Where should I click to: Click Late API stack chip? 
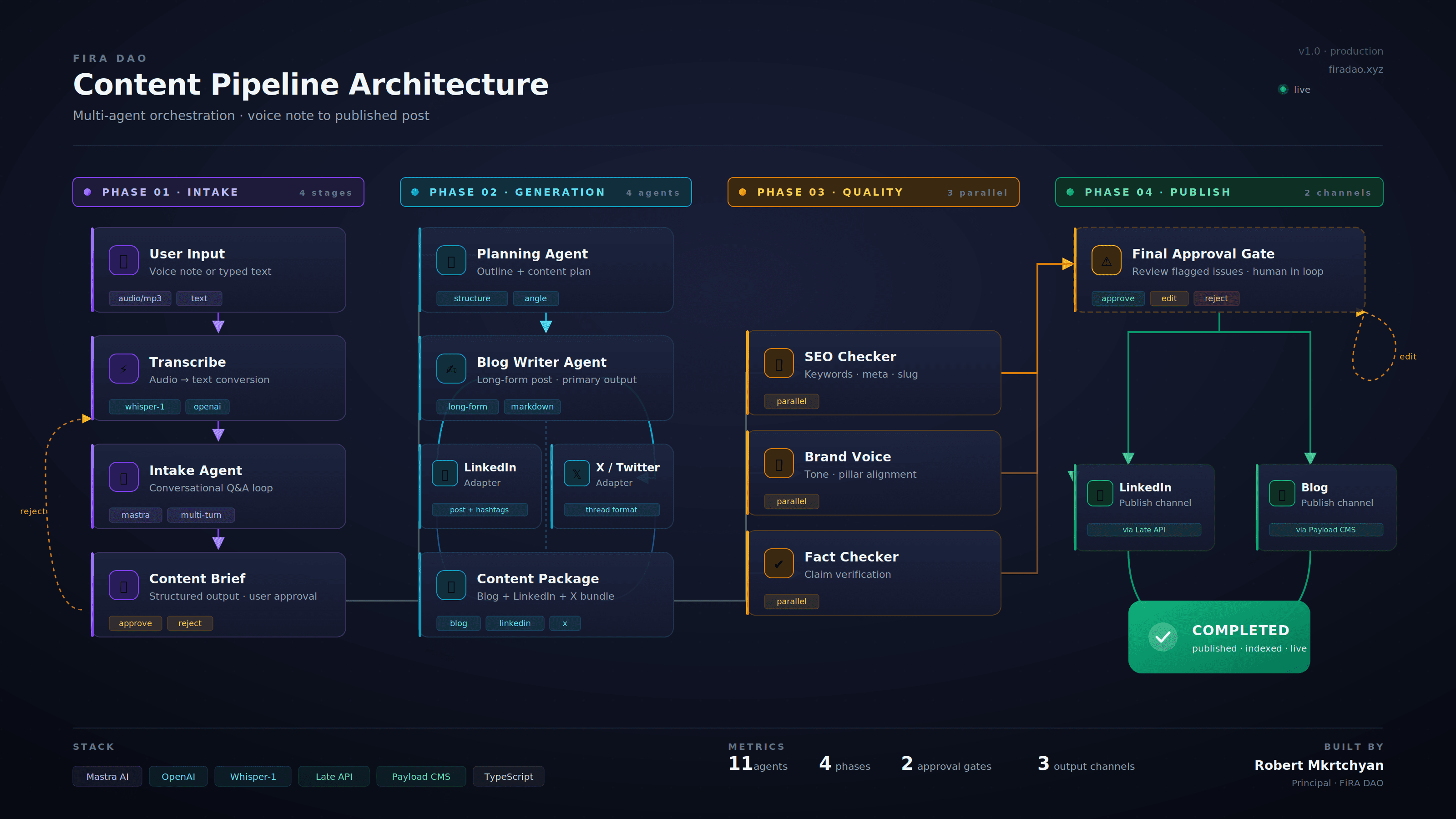point(334,777)
